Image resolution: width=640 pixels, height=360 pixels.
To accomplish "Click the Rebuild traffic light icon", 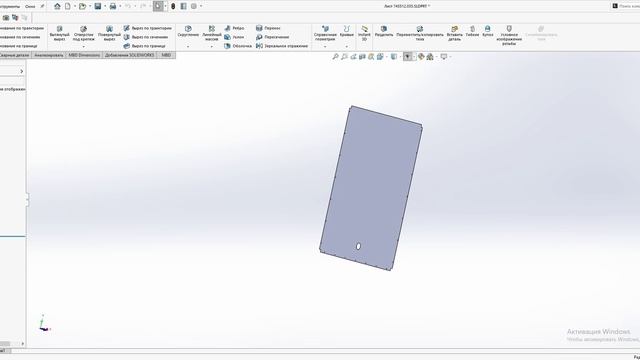I will pyautogui.click(x=173, y=6).
